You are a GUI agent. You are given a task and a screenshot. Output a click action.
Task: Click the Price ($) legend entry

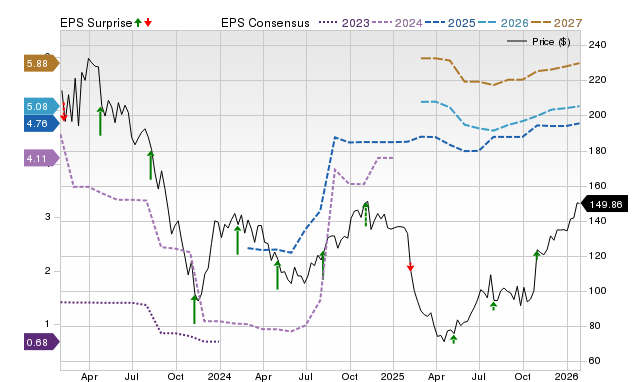click(539, 42)
